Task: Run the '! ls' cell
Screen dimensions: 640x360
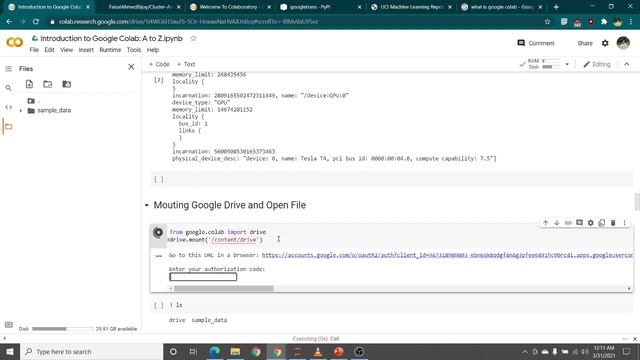Action: click(x=159, y=305)
